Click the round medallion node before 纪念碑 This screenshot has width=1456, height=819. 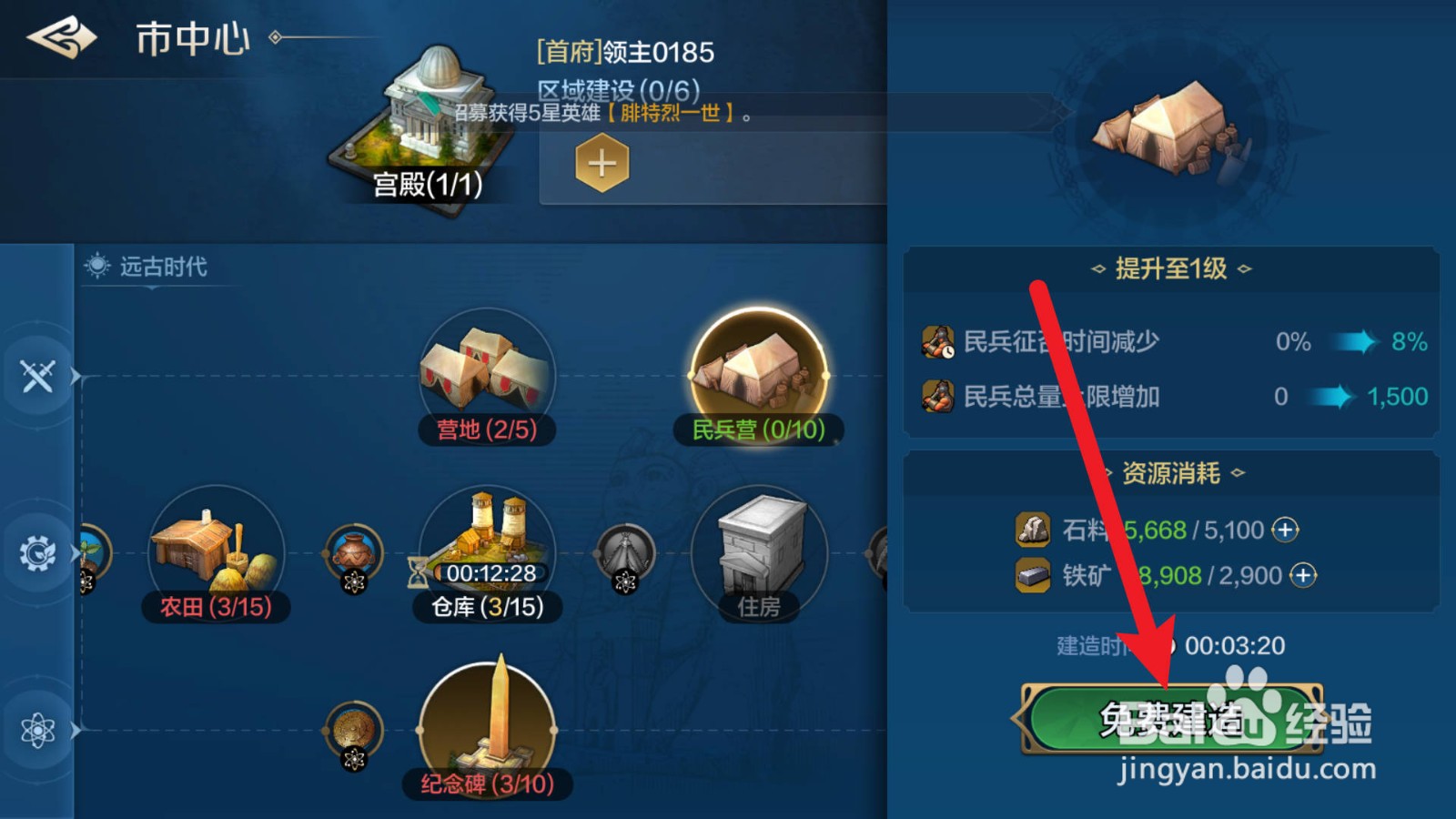tap(353, 730)
